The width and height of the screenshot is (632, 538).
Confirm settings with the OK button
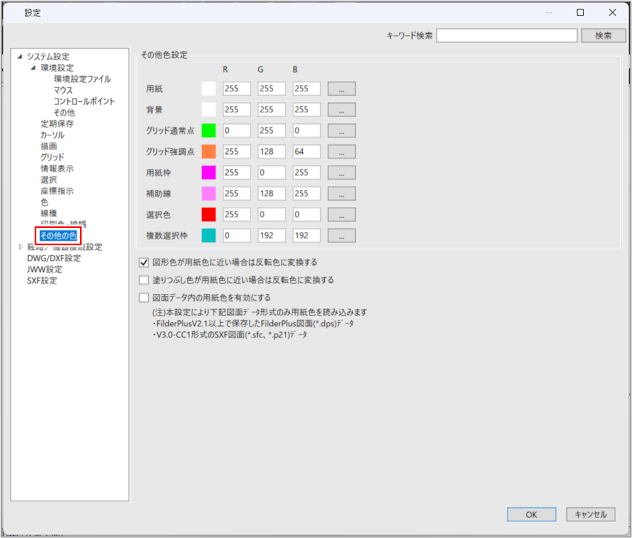pyautogui.click(x=532, y=514)
